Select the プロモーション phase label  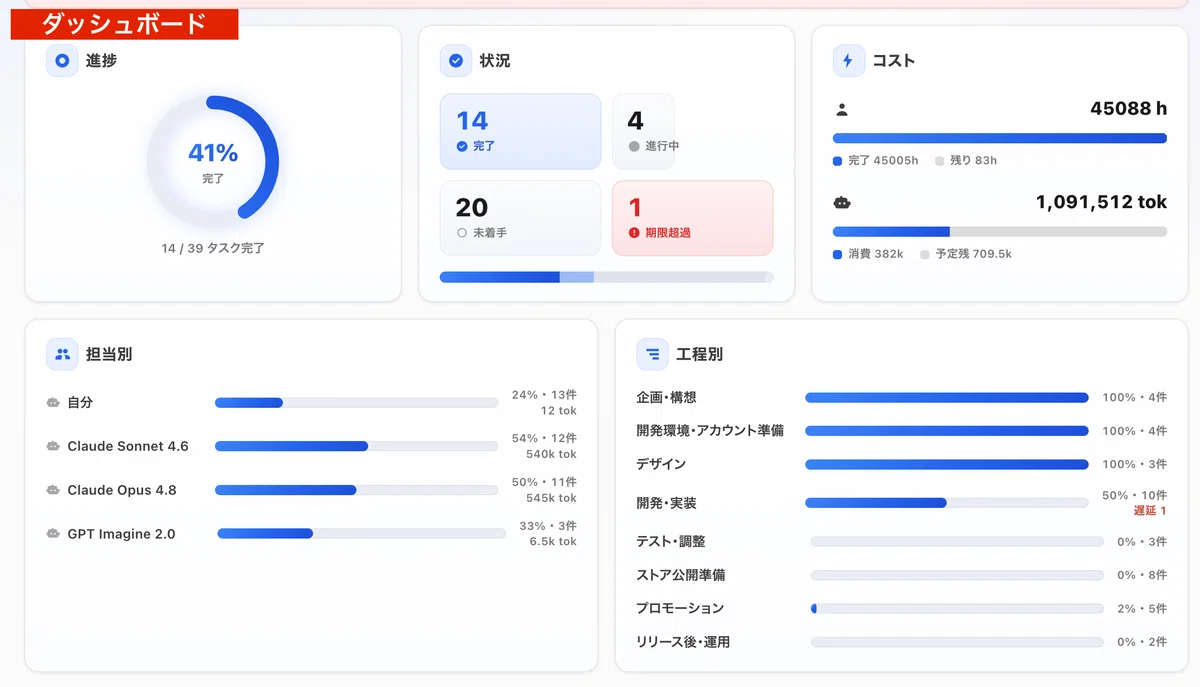point(680,609)
